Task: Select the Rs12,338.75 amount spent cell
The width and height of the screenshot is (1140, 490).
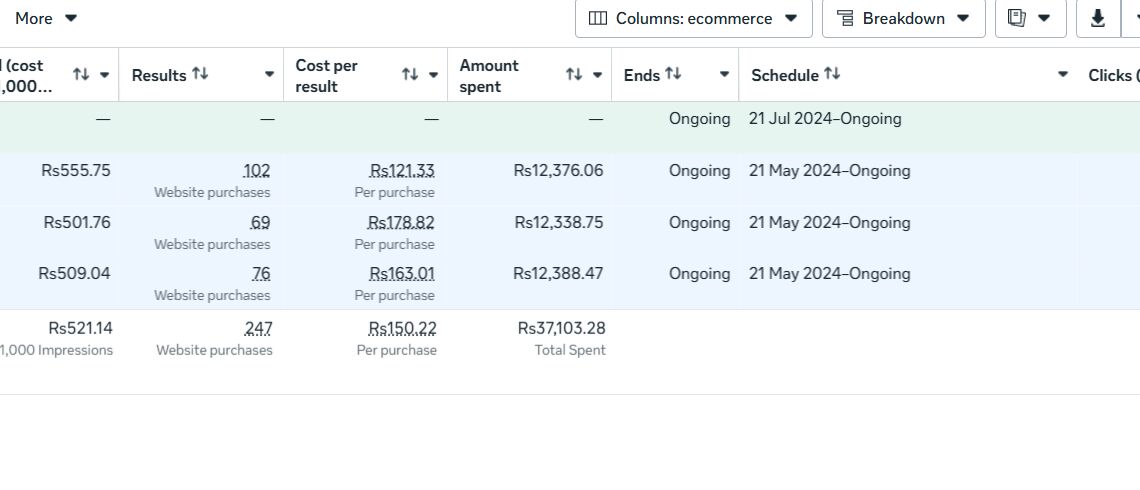Action: [x=559, y=222]
